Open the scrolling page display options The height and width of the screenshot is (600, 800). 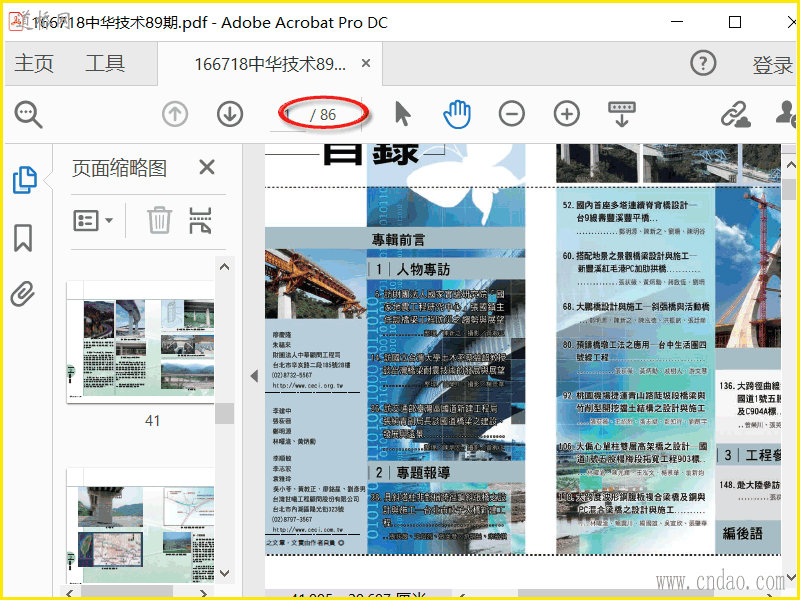point(622,113)
